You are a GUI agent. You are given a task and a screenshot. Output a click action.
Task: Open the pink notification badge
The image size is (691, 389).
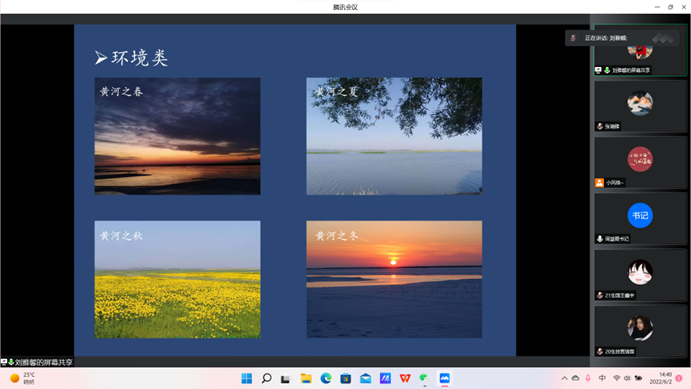click(x=679, y=378)
